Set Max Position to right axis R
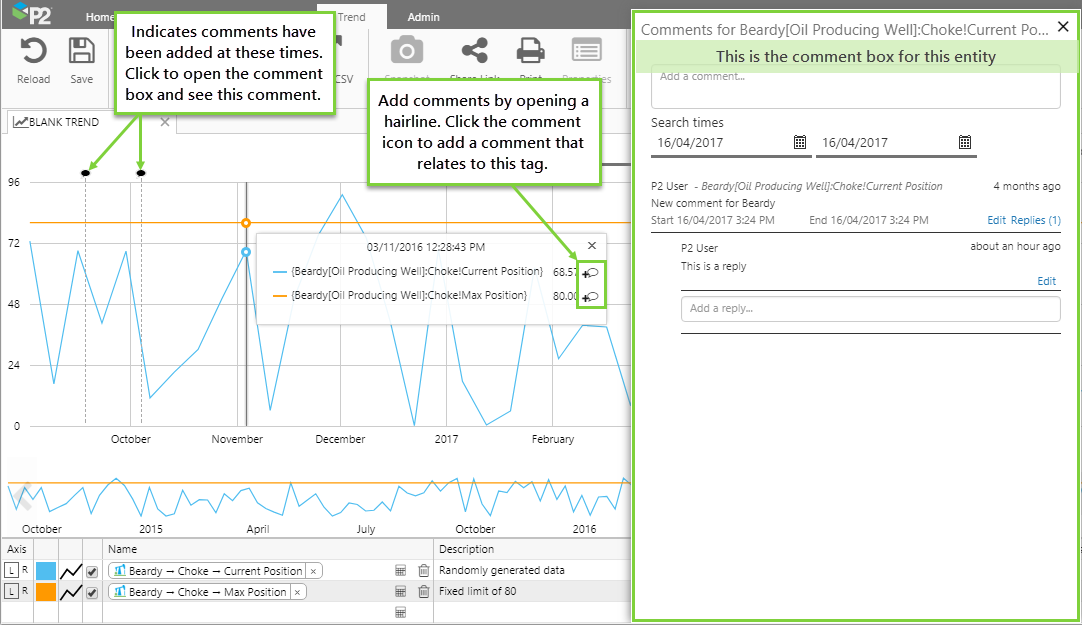The width and height of the screenshot is (1082, 625). (x=26, y=591)
